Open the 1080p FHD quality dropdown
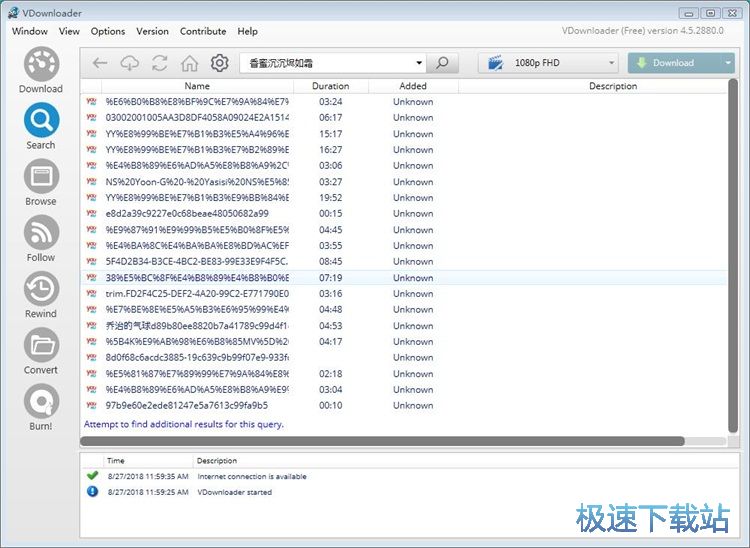This screenshot has width=750, height=548. (549, 63)
